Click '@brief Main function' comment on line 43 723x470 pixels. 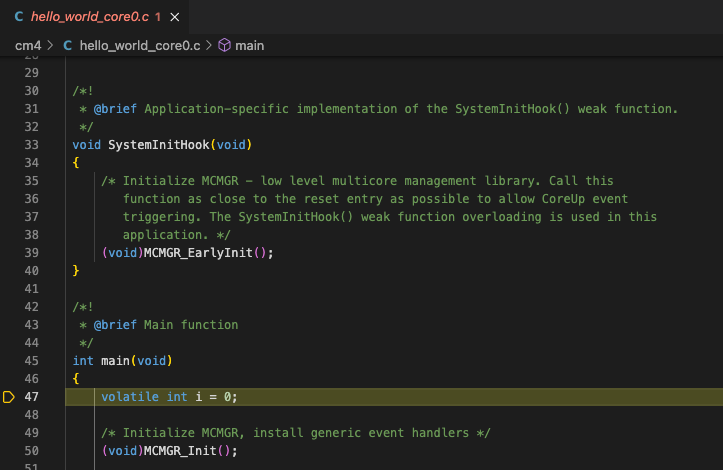(x=166, y=325)
